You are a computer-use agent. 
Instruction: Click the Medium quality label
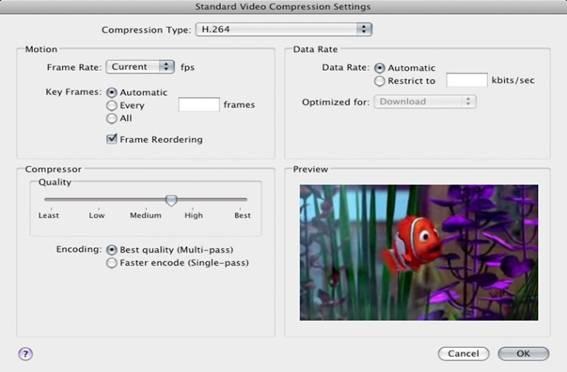146,215
